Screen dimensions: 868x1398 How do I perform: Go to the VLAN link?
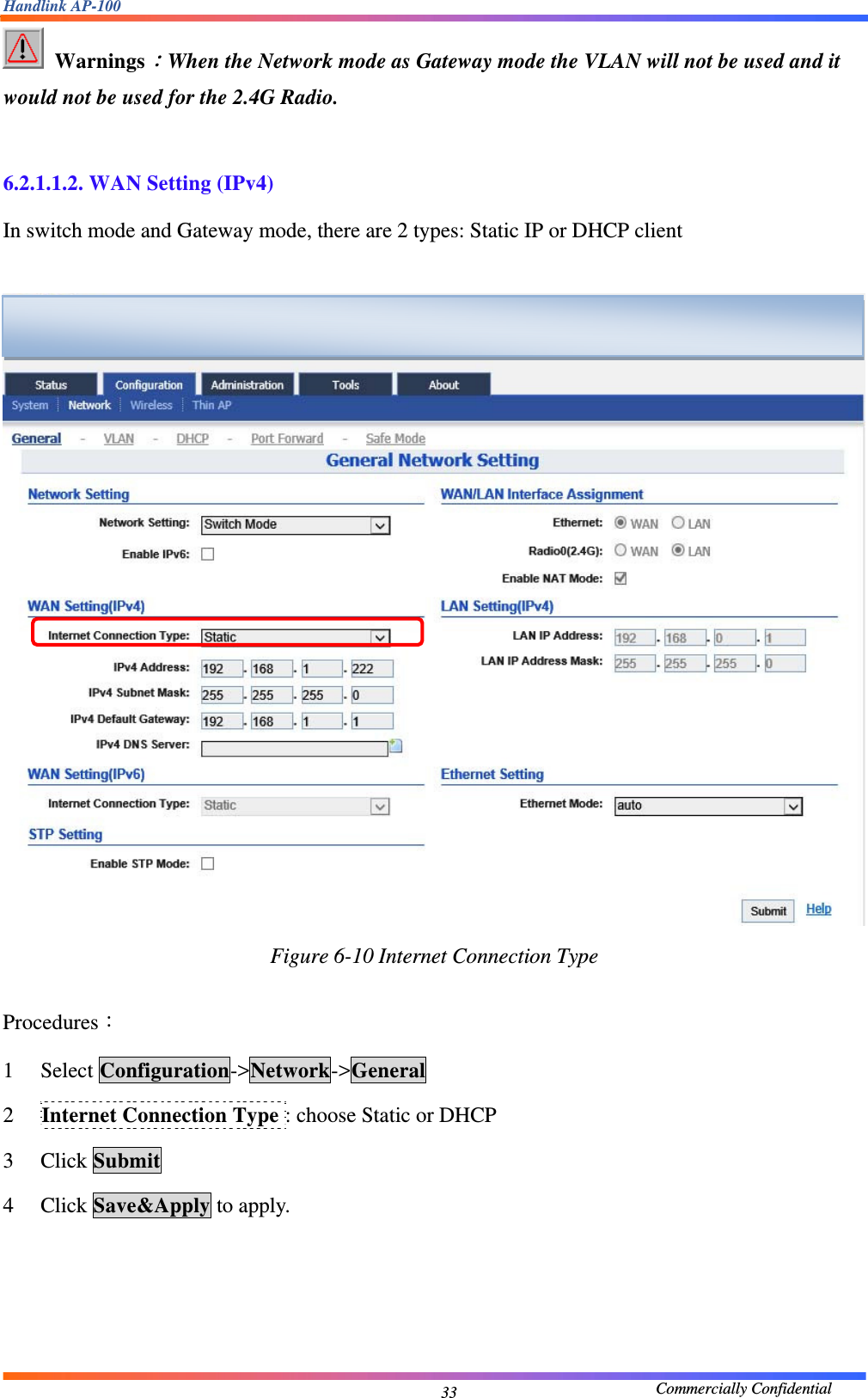[119, 438]
